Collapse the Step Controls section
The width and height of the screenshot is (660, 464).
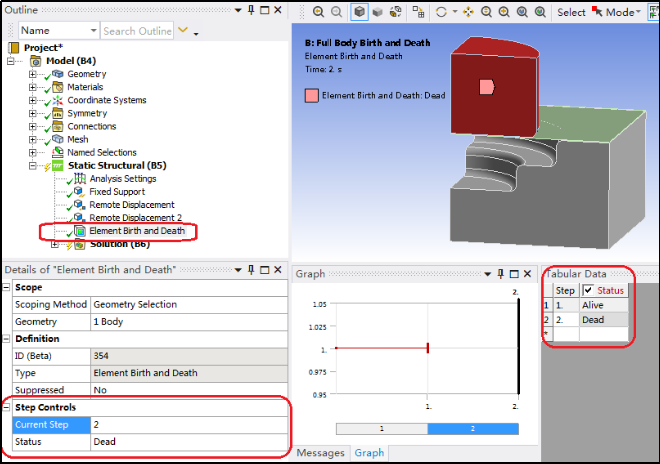[7, 408]
